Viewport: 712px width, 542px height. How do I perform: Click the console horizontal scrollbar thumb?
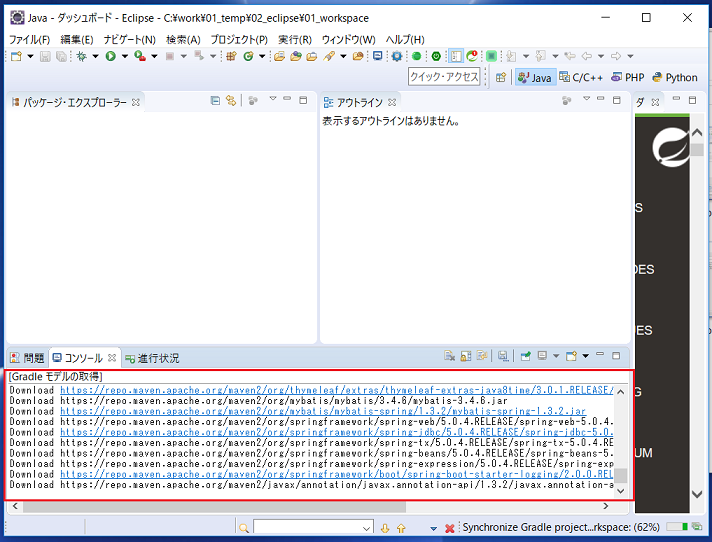pos(214,506)
